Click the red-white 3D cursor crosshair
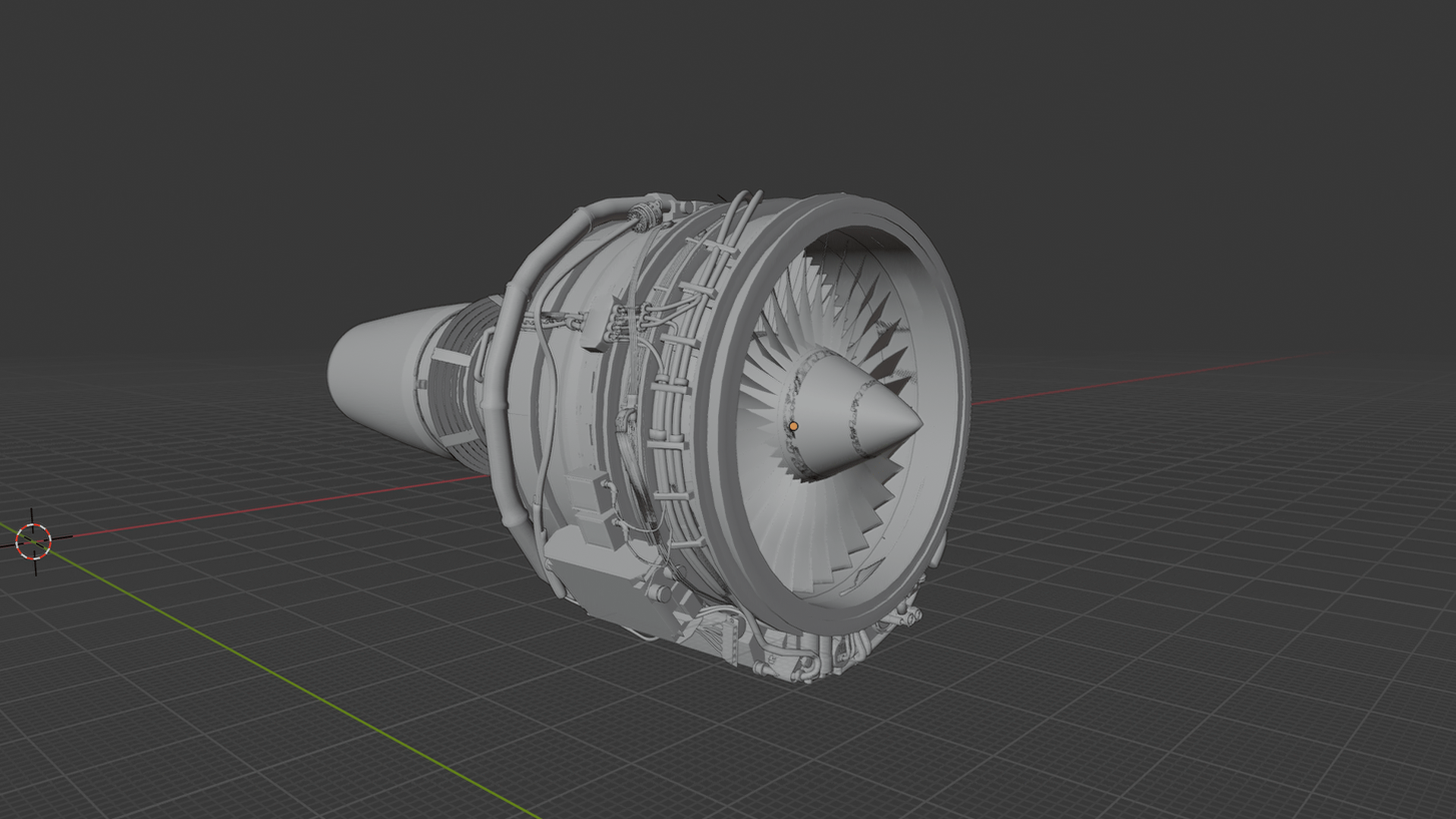Screen dimensions: 1456x819 coord(33,541)
